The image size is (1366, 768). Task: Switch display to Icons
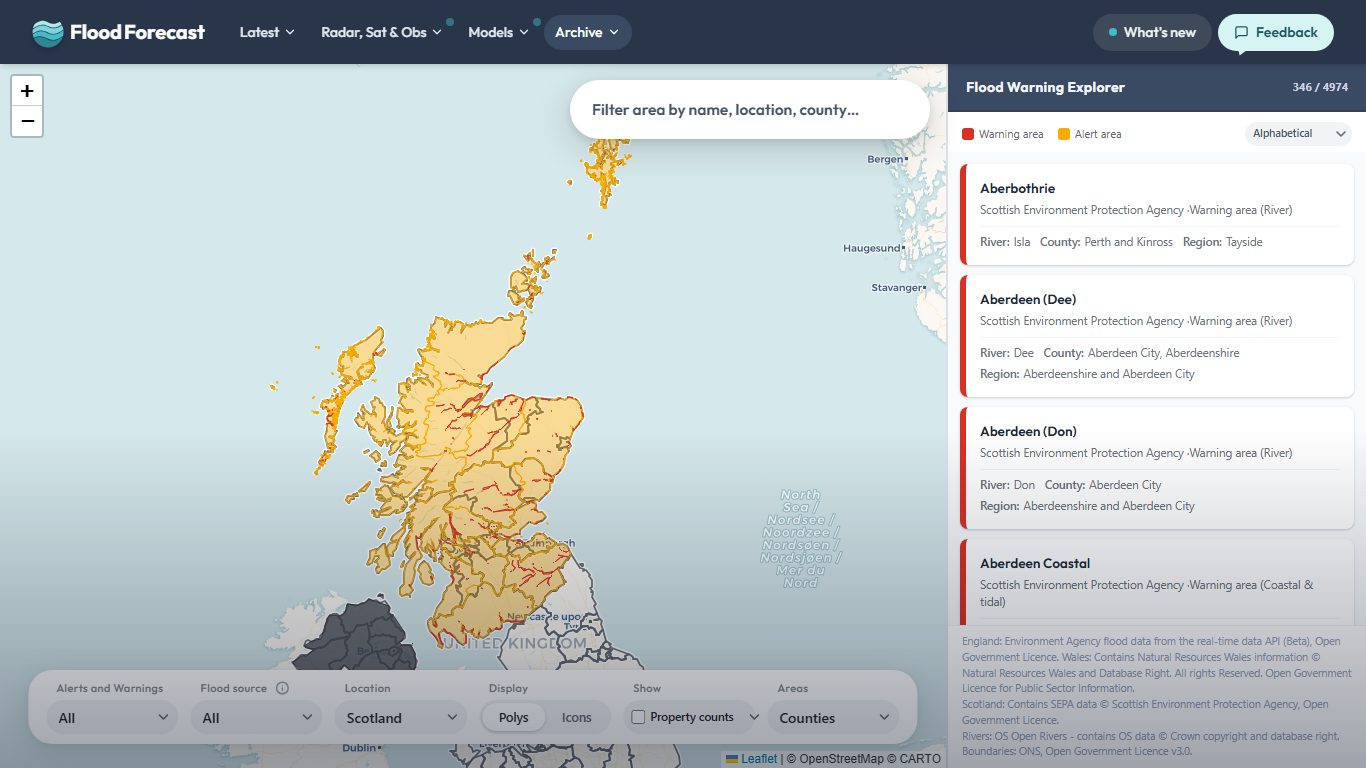pyautogui.click(x=577, y=718)
